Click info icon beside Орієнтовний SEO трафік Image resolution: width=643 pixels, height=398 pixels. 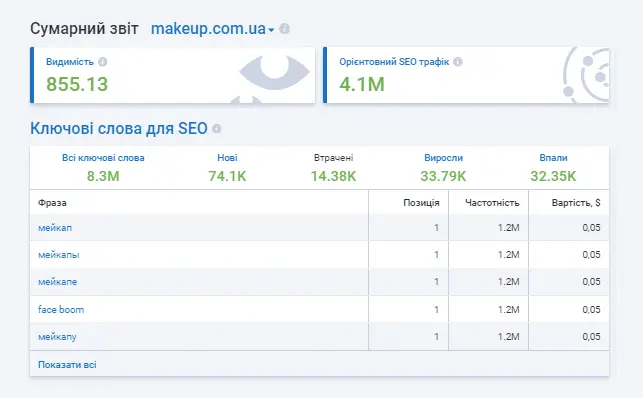(x=458, y=62)
